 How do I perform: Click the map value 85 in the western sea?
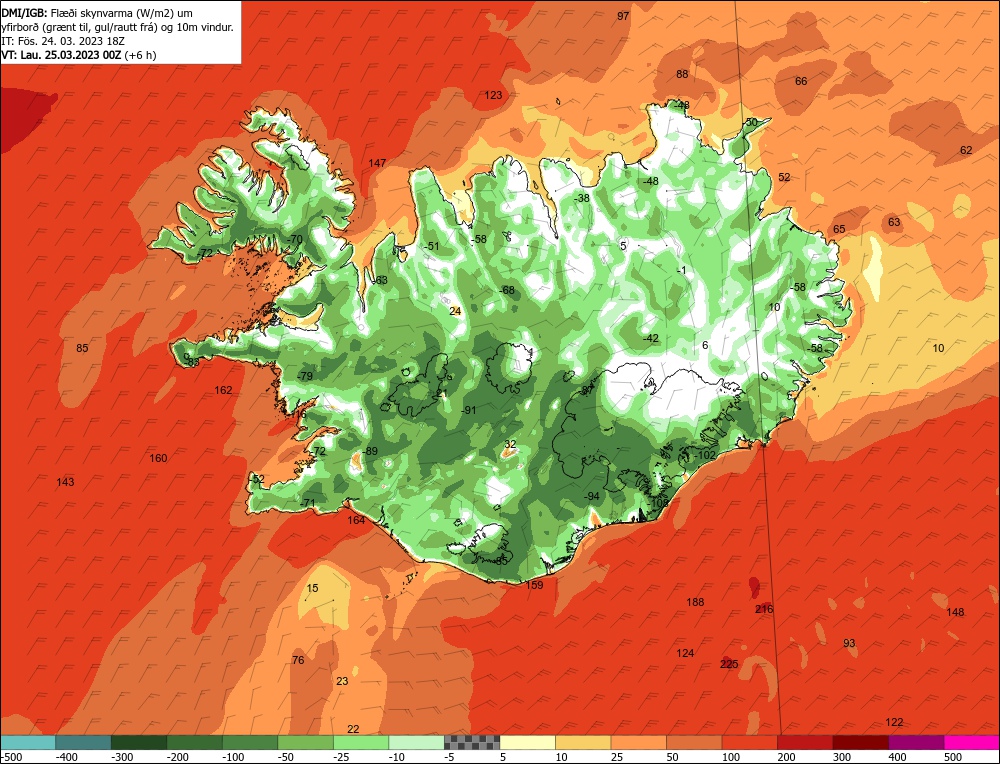82,348
